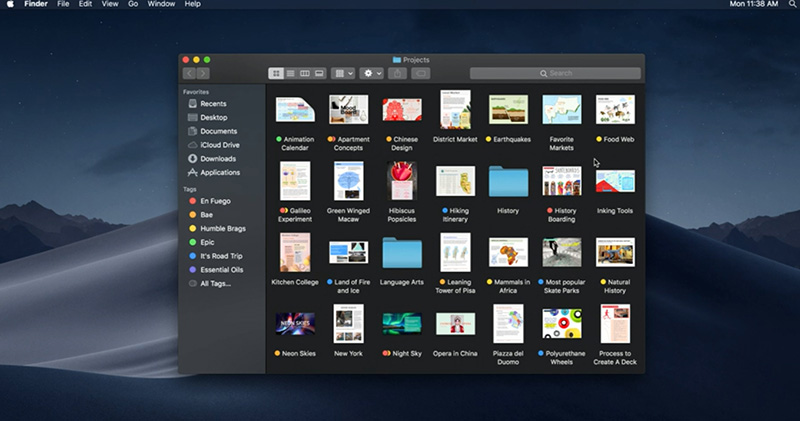This screenshot has width=800, height=421.
Task: Select iCloud Drive in the sidebar
Action: point(219,145)
